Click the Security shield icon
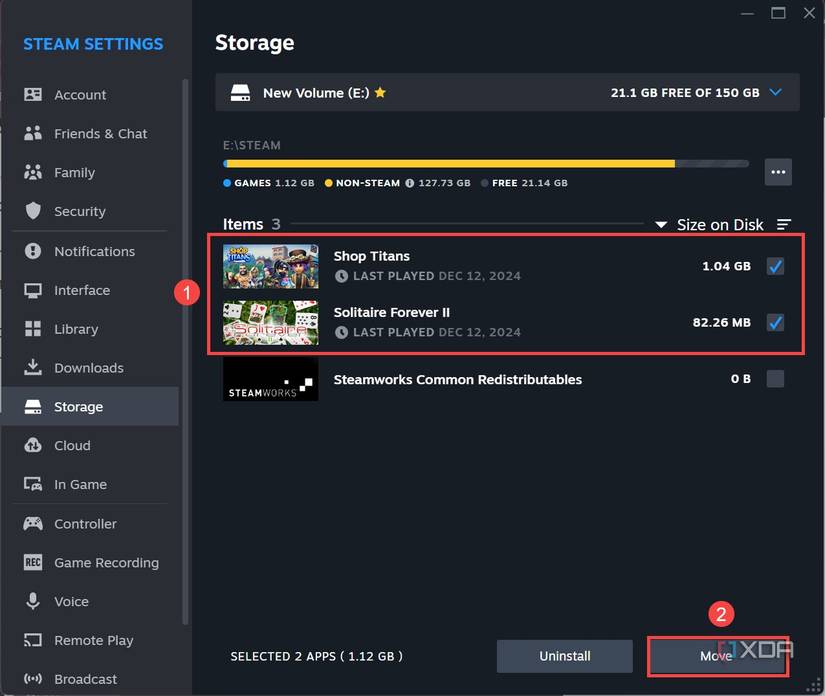Image resolution: width=825 pixels, height=696 pixels. pos(33,211)
